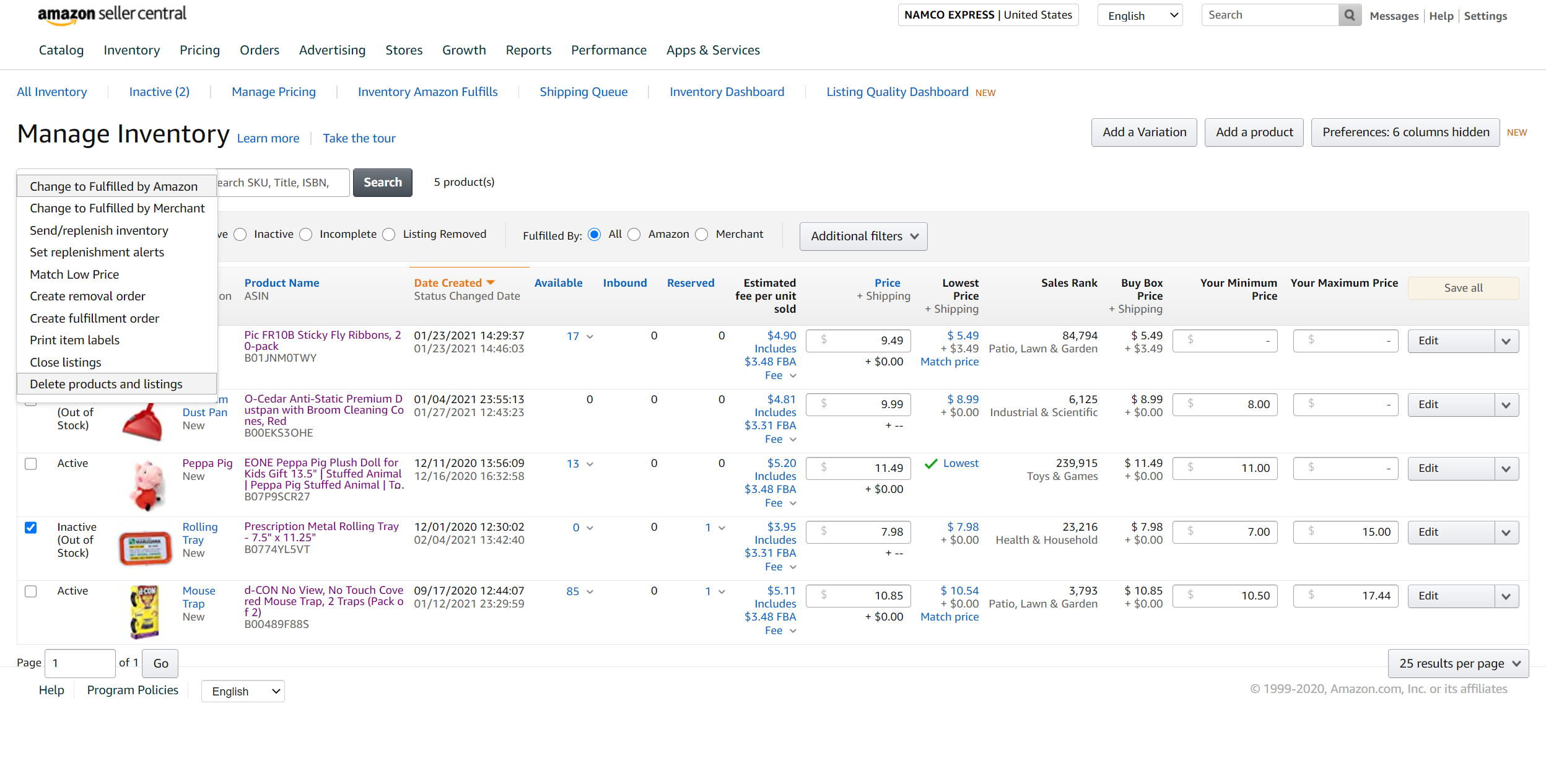The height and width of the screenshot is (784, 1546).
Task: Select the Merchant fulfilled-by radio button
Action: (701, 235)
